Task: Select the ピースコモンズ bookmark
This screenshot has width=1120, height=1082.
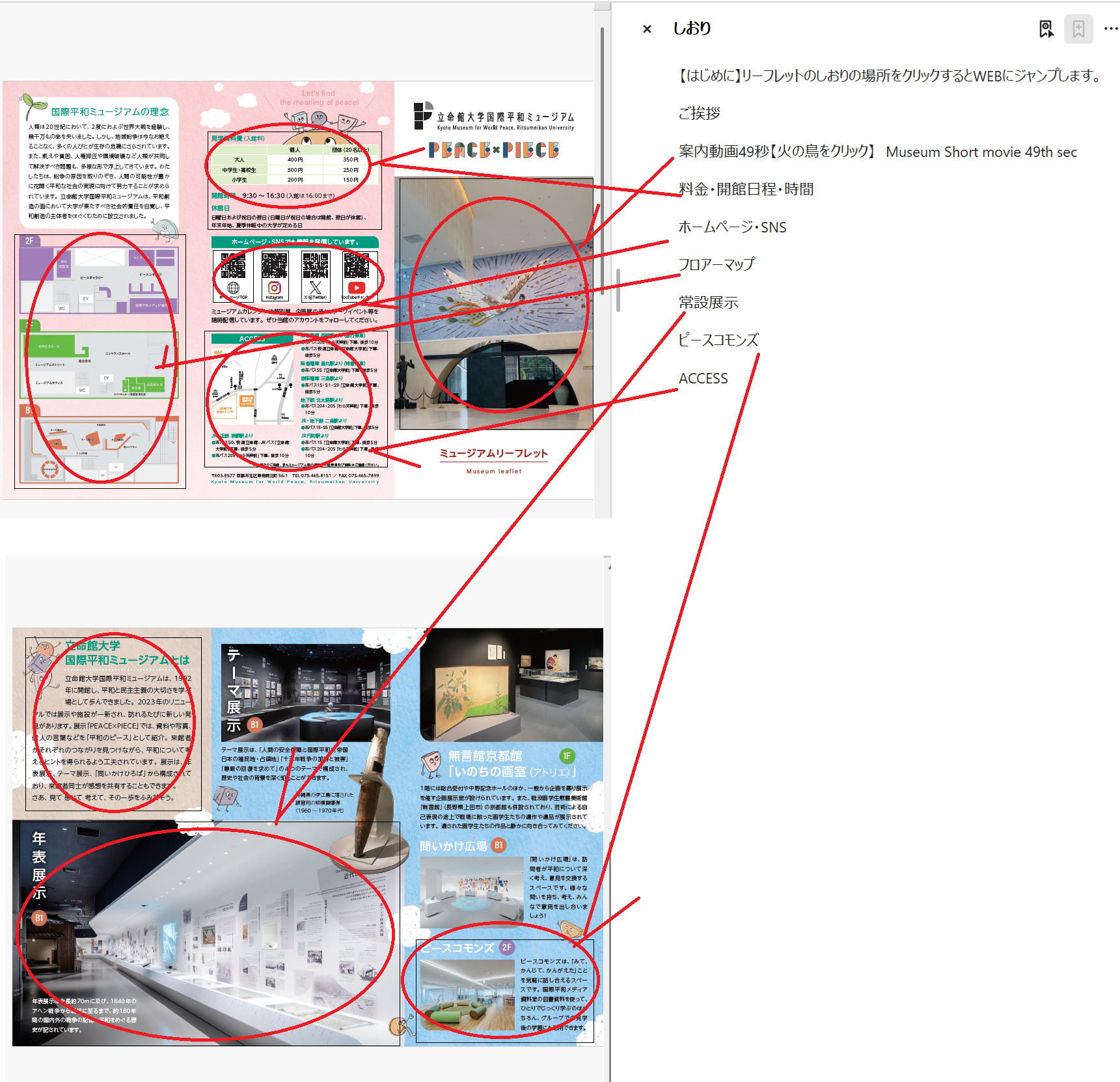Action: point(718,340)
